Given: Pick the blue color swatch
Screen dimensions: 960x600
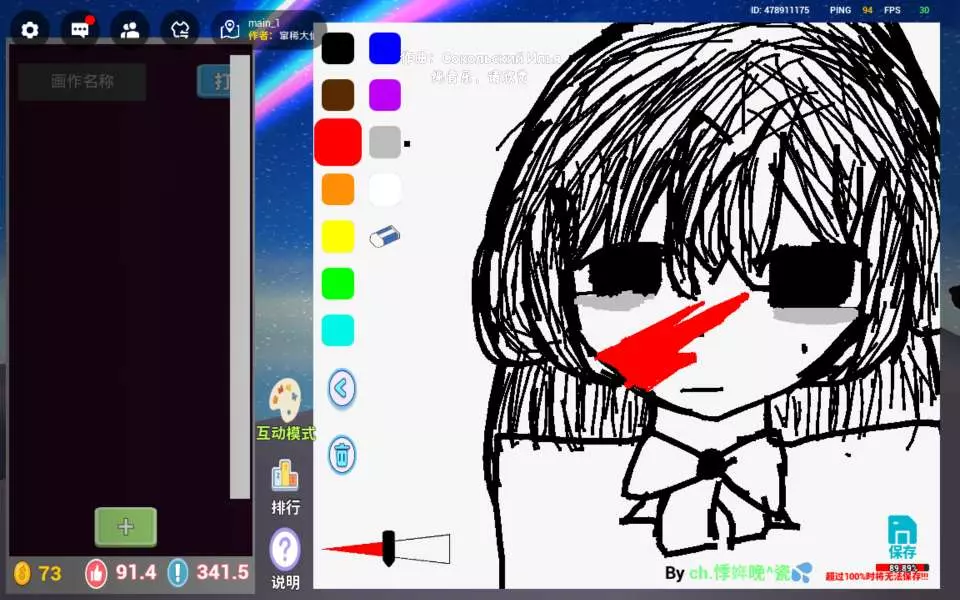Looking at the screenshot, I should coord(385,48).
